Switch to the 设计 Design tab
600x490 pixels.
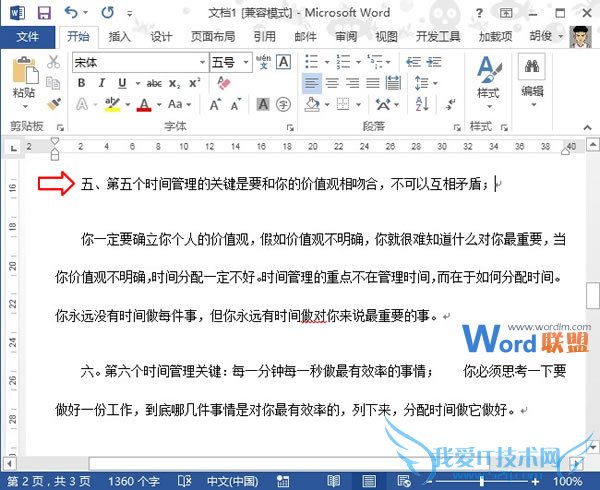pos(161,37)
